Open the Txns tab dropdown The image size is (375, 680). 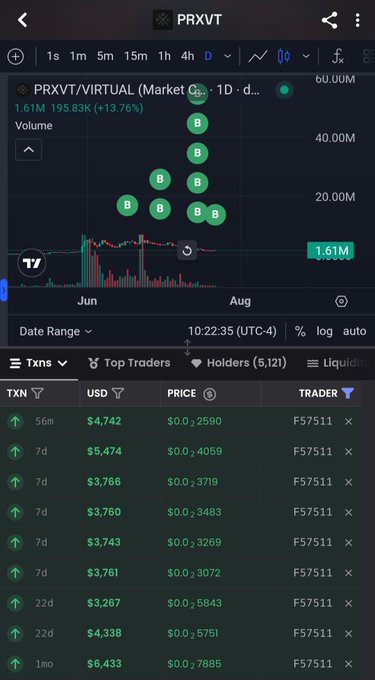click(39, 363)
